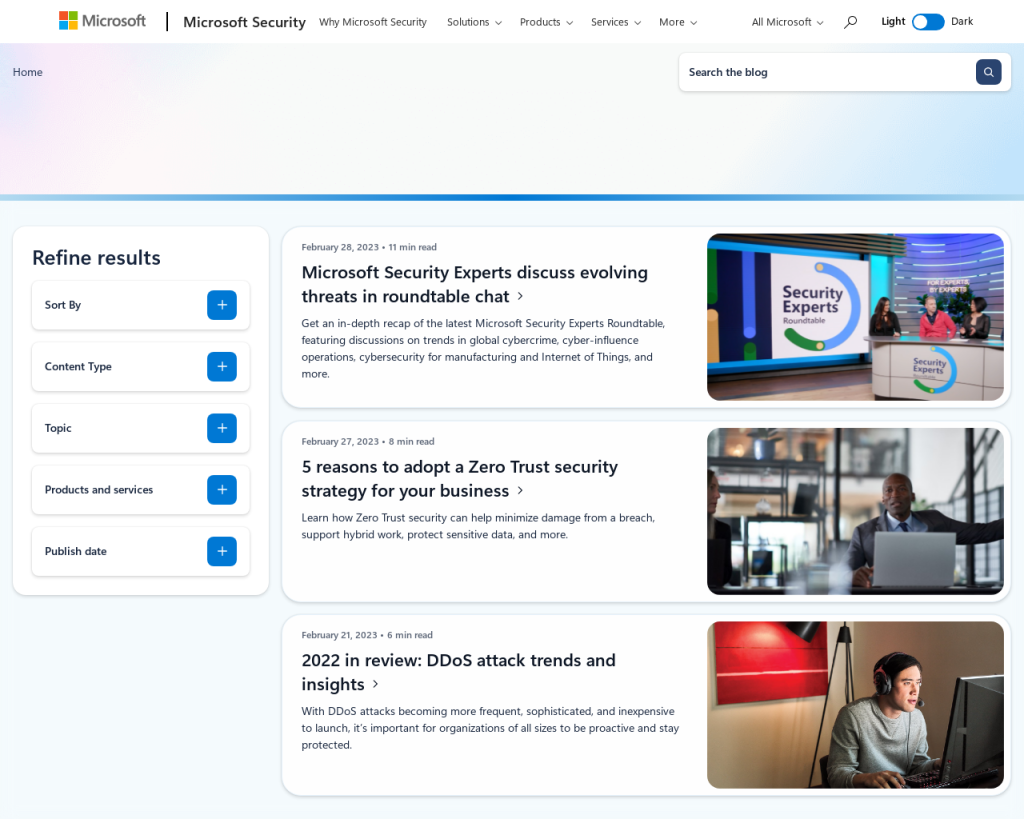Open 2022 DDoS attack trends article
The height and width of the screenshot is (819, 1024).
(458, 672)
